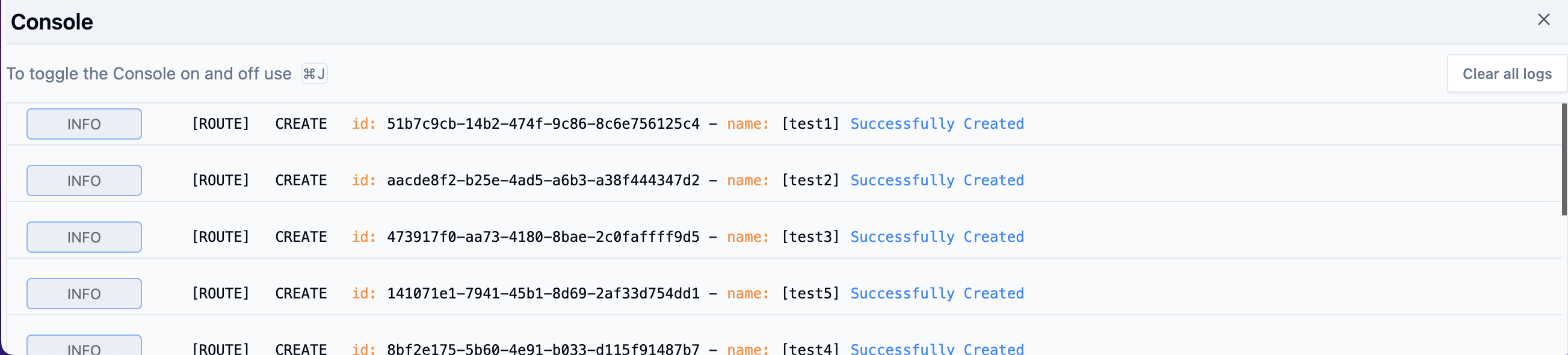
Task: Close the Console panel
Action: tap(1543, 19)
